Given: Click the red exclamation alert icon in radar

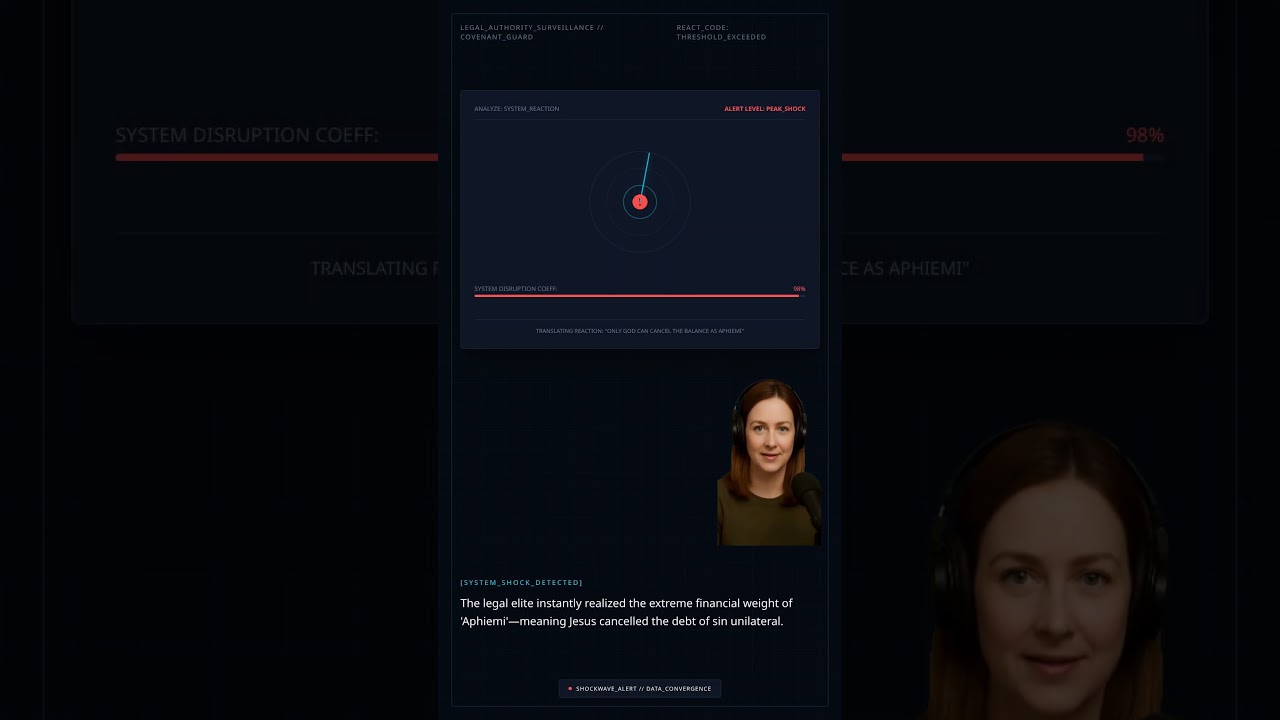Looking at the screenshot, I should 640,202.
